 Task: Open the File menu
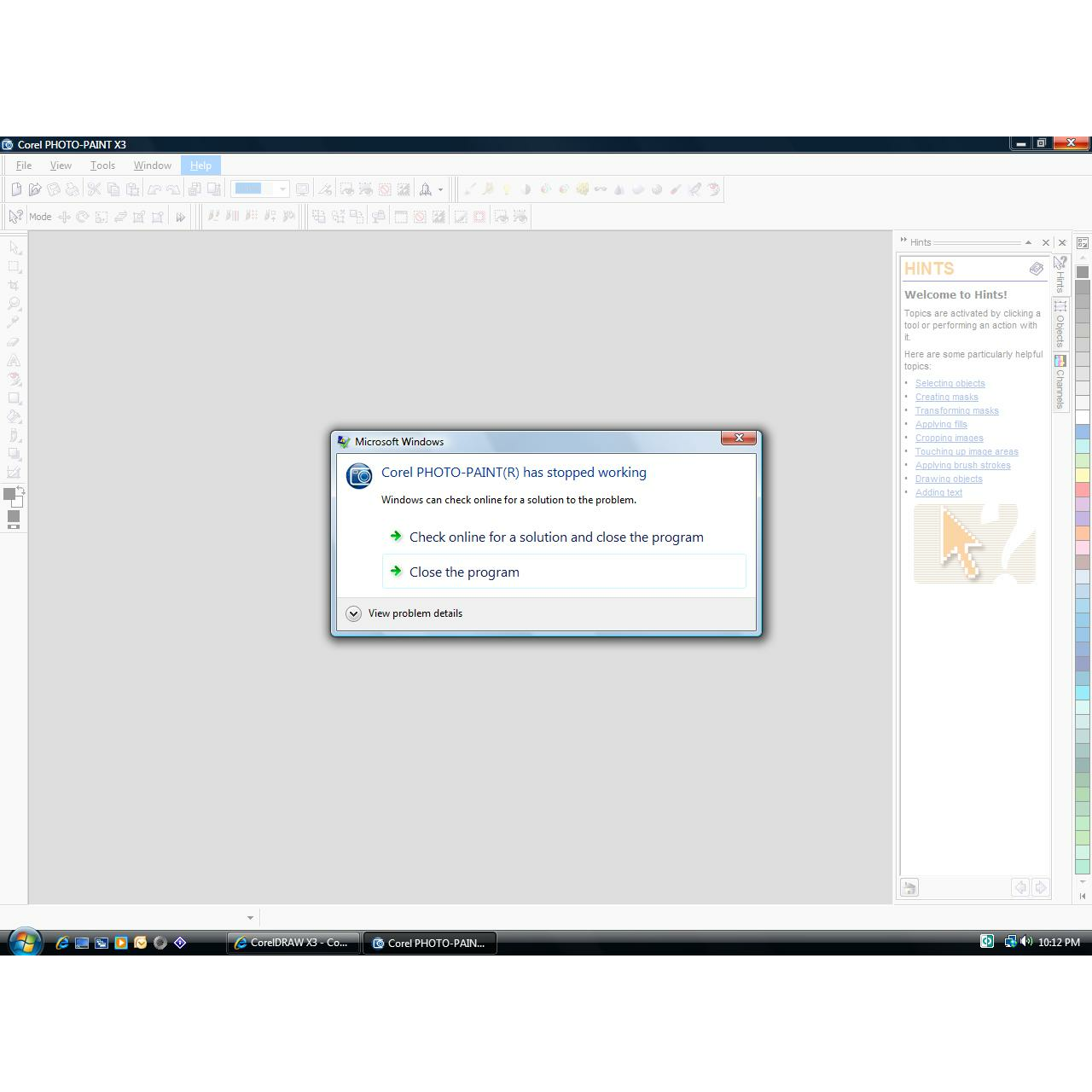[24, 166]
